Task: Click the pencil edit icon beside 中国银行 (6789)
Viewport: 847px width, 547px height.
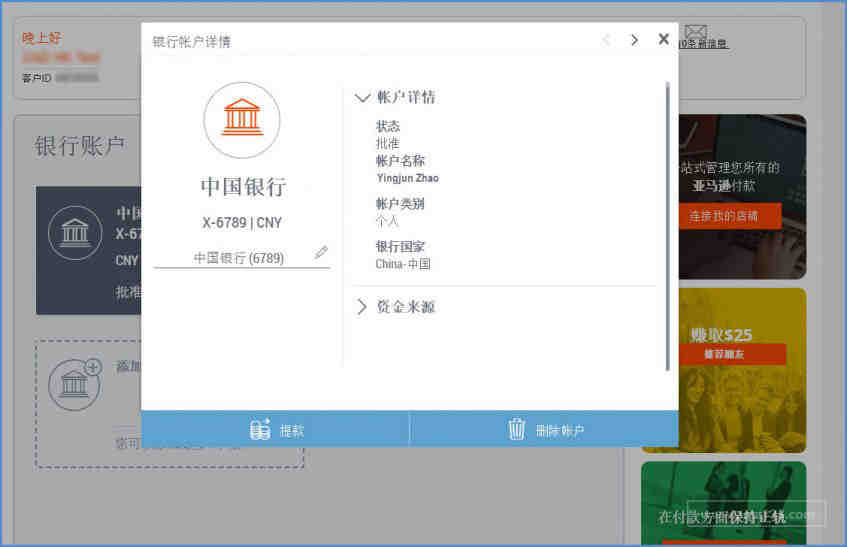Action: point(321,252)
